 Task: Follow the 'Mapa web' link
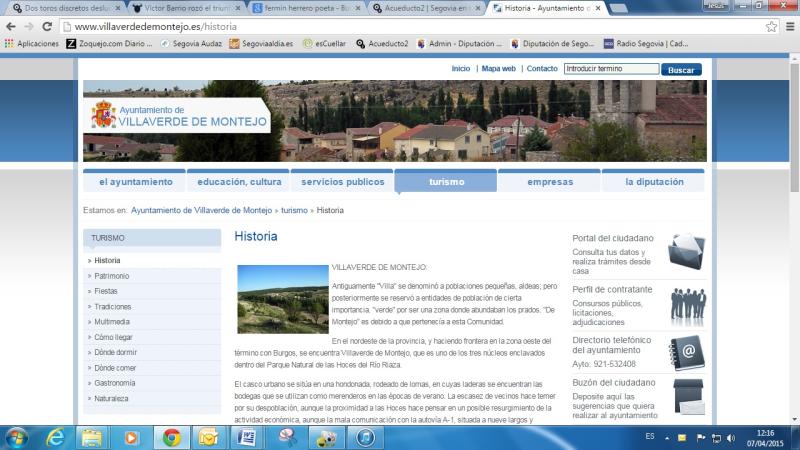pyautogui.click(x=498, y=69)
